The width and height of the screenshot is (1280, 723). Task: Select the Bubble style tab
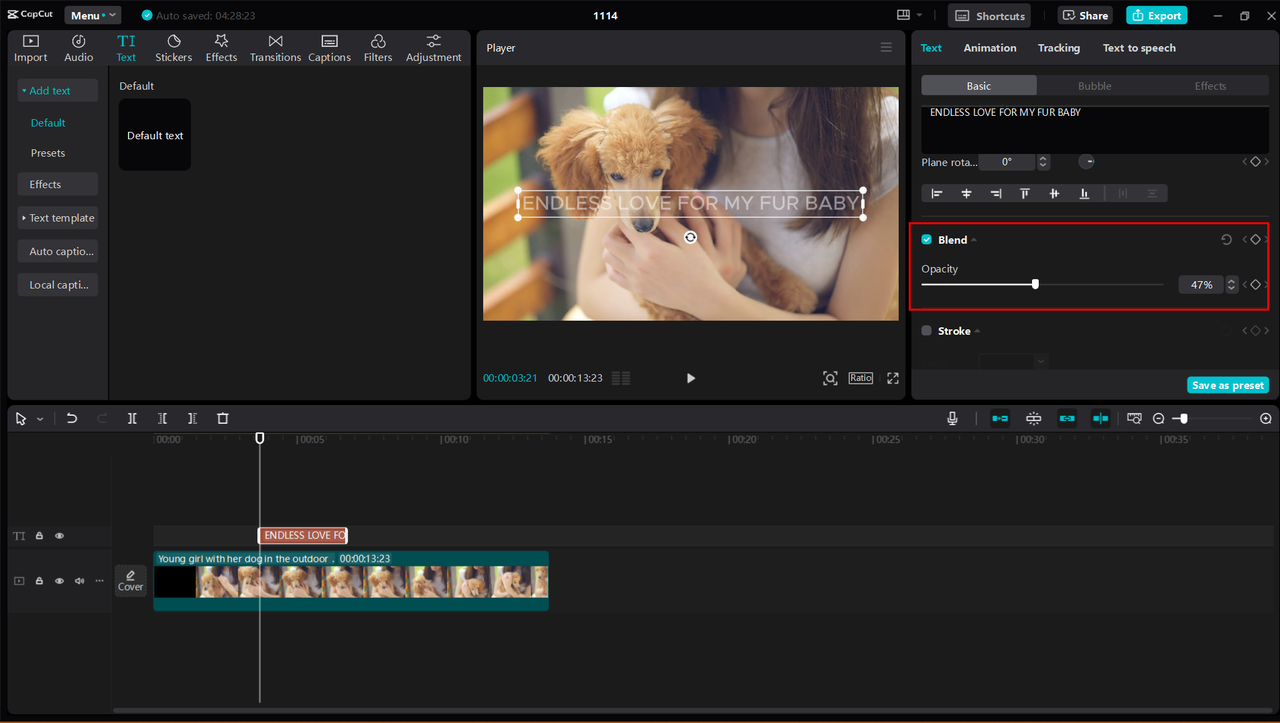[x=1095, y=86]
